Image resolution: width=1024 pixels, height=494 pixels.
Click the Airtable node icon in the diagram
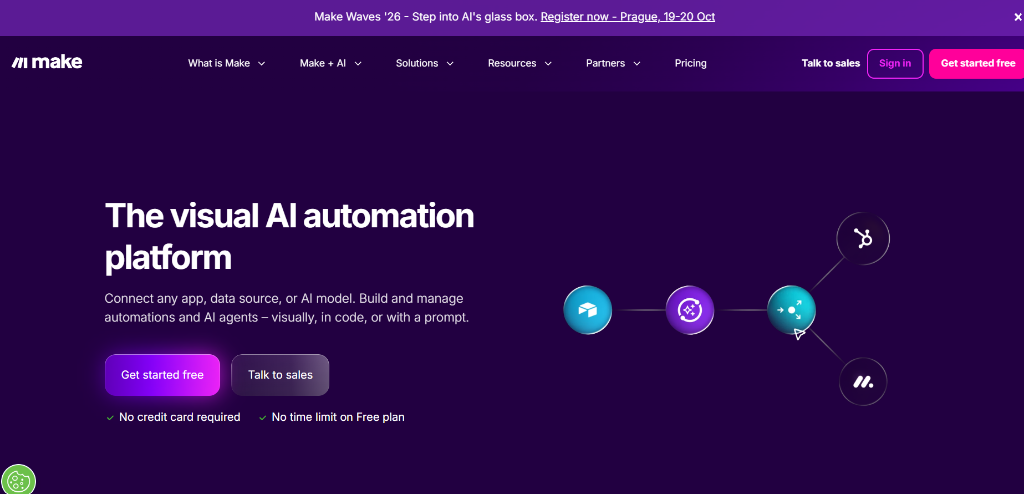click(x=587, y=310)
